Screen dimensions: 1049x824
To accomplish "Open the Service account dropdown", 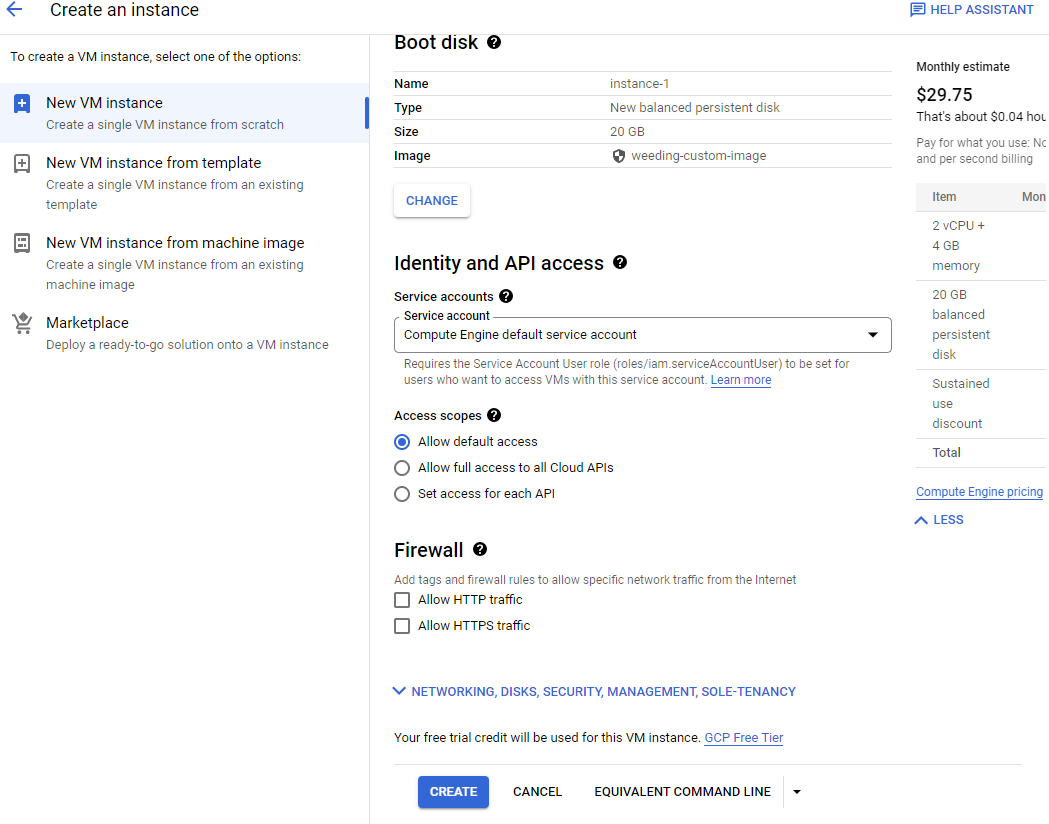I will (x=642, y=334).
